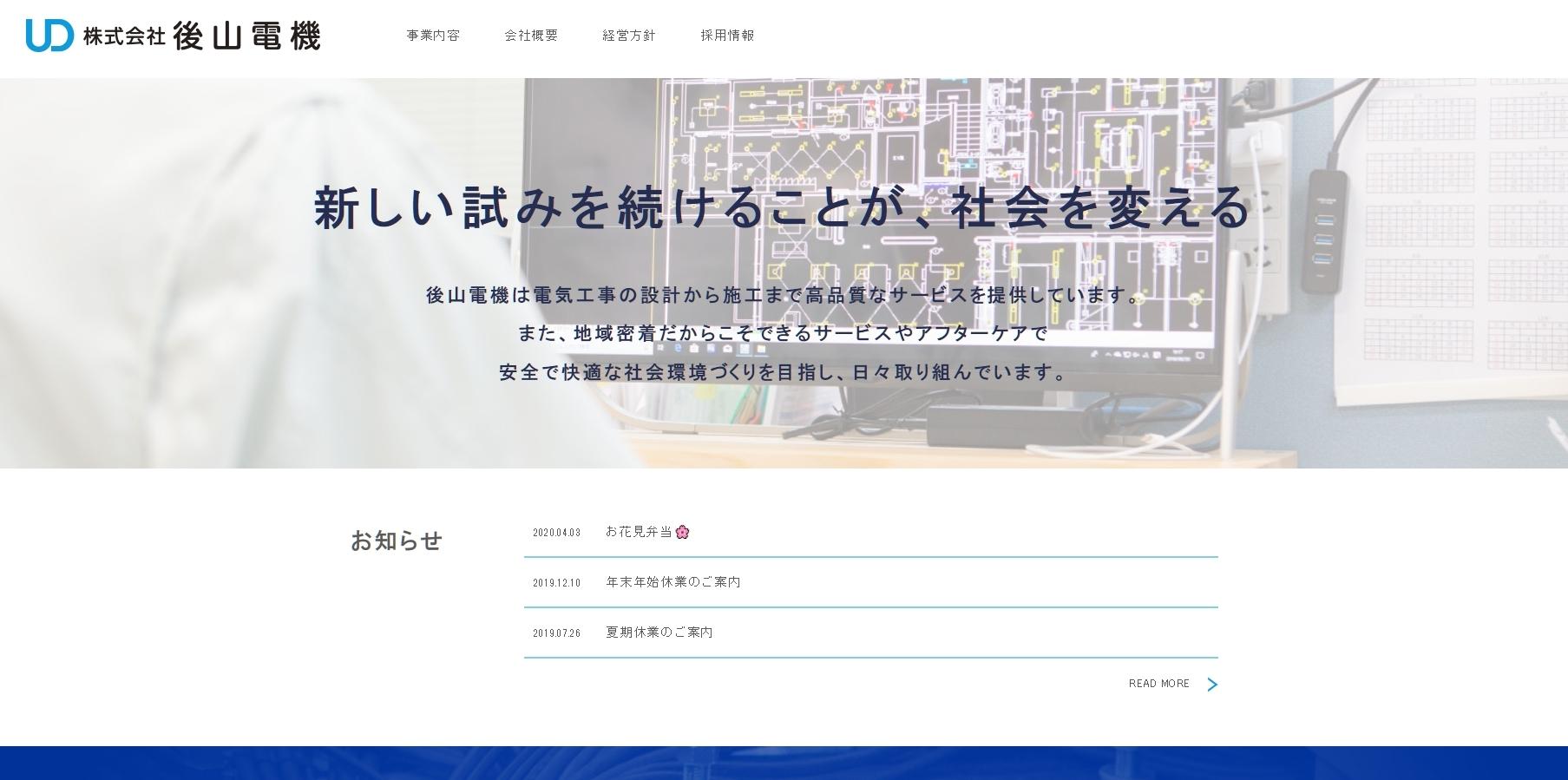This screenshot has height=780, width=1568.
Task: Click the お知らせ heading
Action: click(397, 541)
